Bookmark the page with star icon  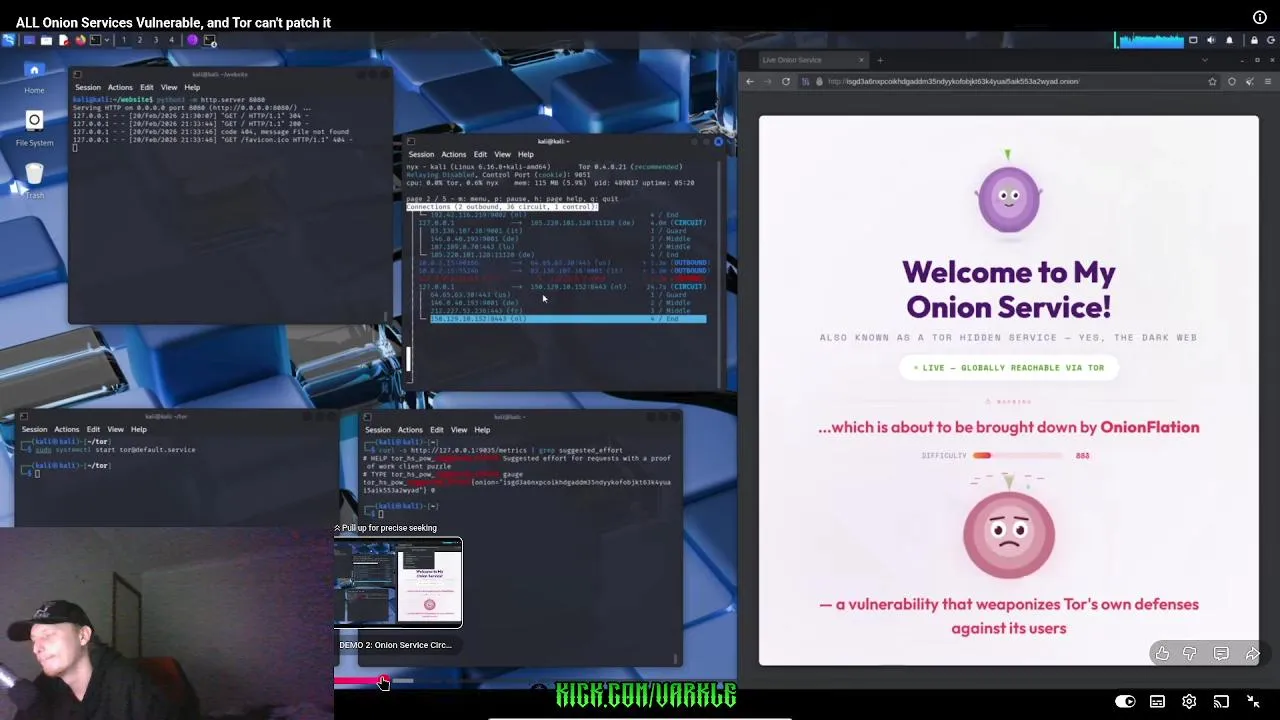coord(1212,81)
